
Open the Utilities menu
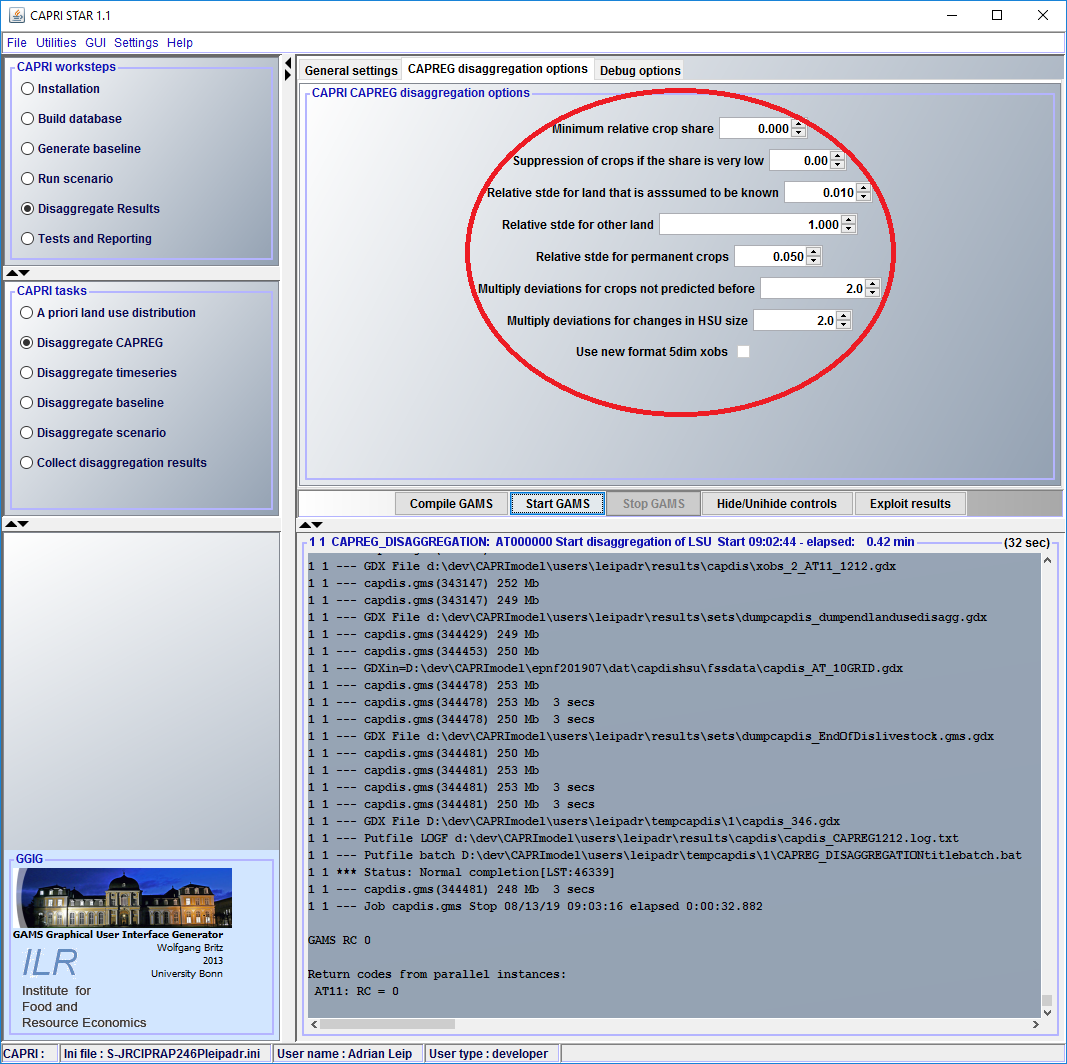click(x=56, y=43)
